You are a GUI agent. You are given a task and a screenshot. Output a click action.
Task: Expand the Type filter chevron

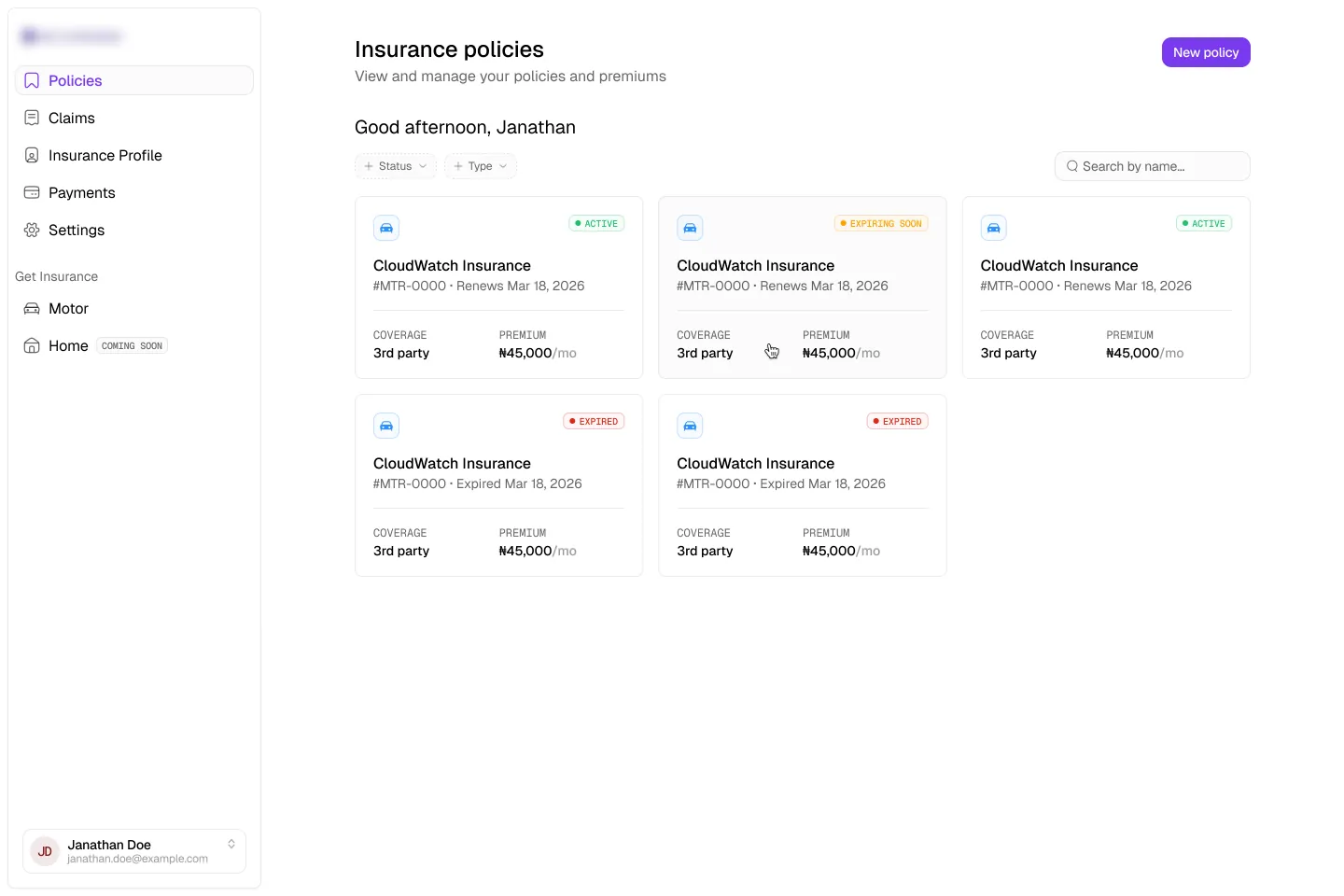point(503,166)
